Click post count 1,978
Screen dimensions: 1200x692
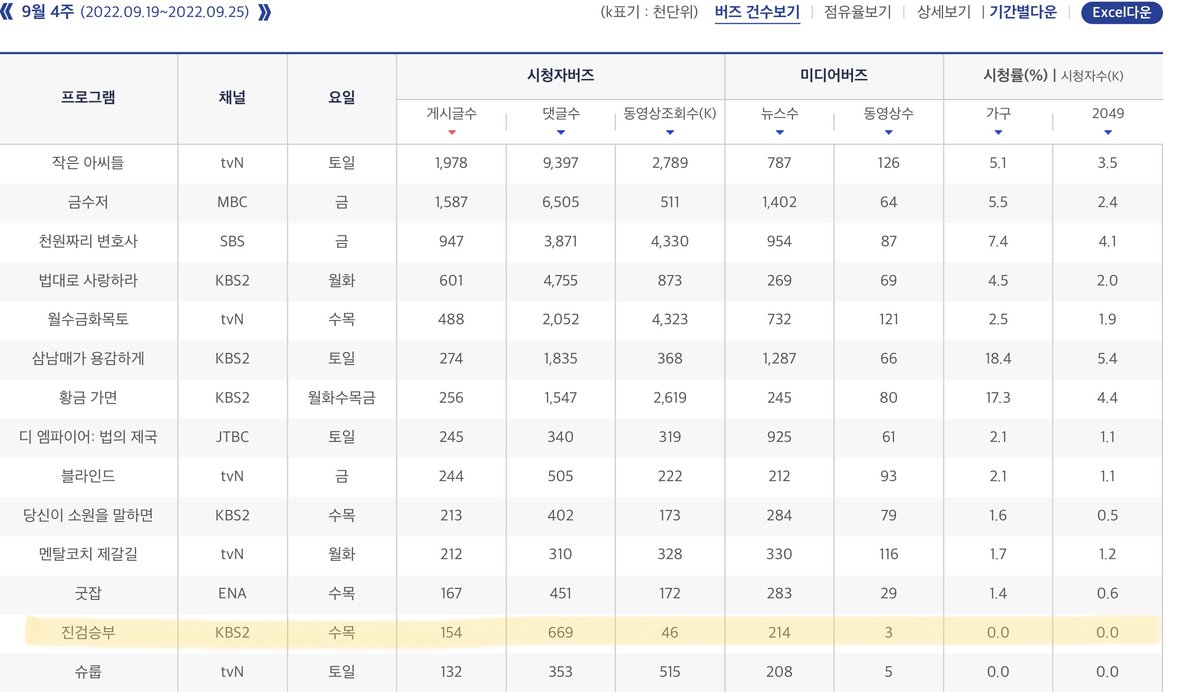pos(451,163)
